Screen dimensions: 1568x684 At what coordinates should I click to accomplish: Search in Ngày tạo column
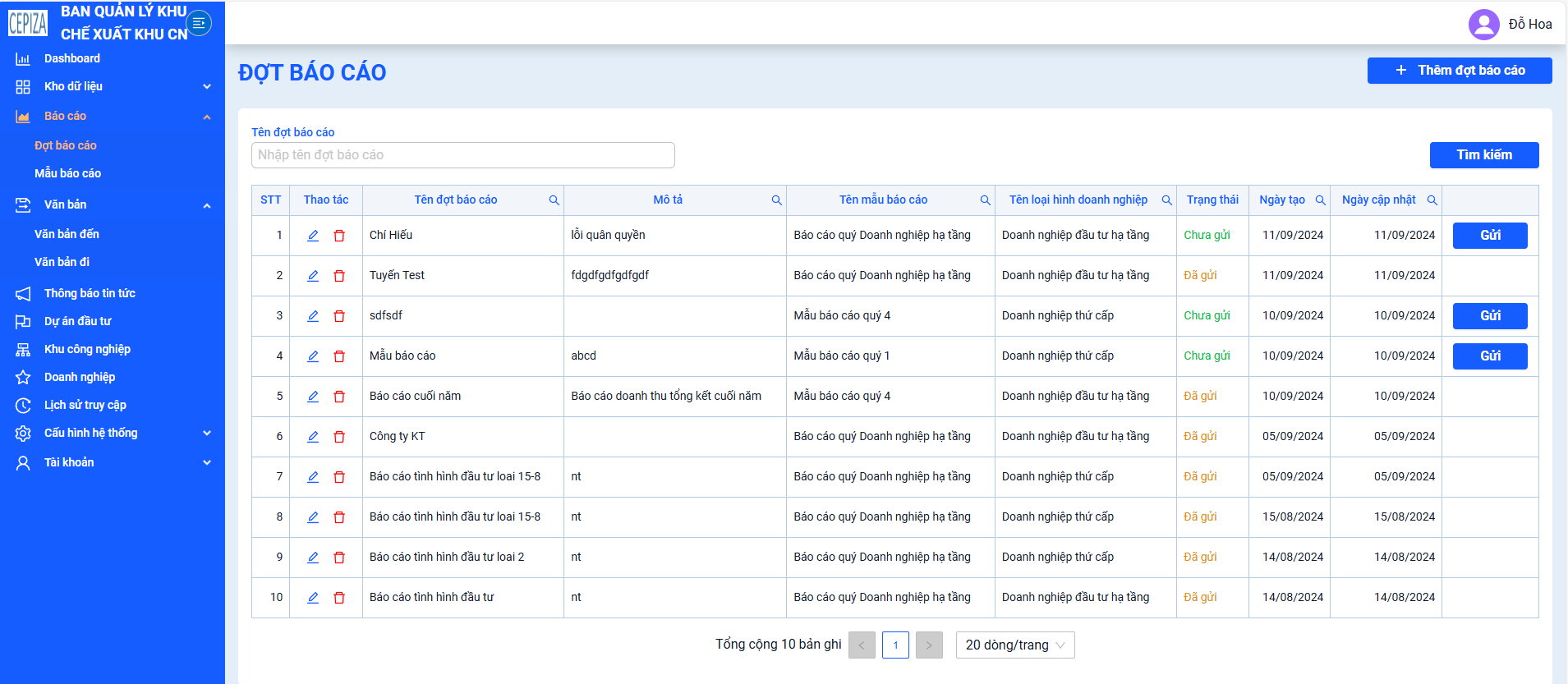click(1321, 200)
